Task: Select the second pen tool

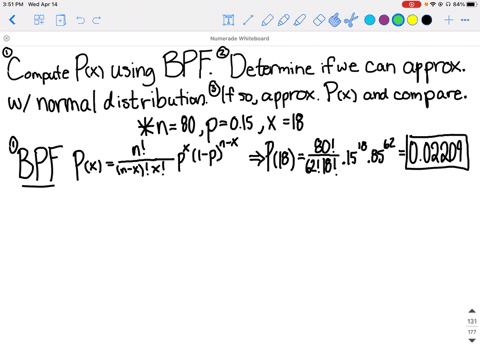Action: (283, 20)
